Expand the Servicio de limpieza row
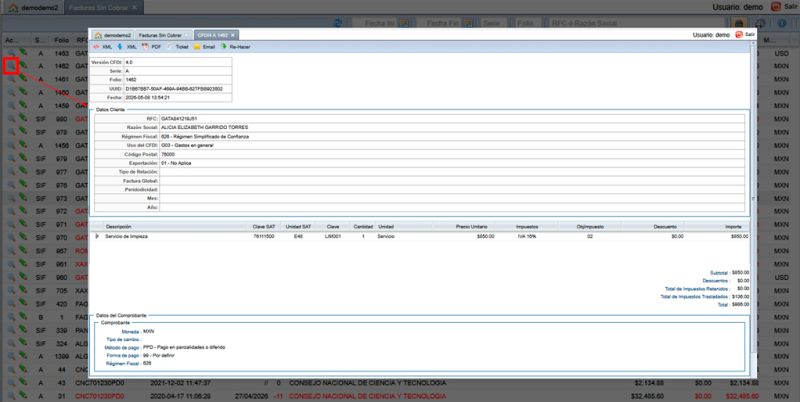The width and height of the screenshot is (800, 402). 97,236
